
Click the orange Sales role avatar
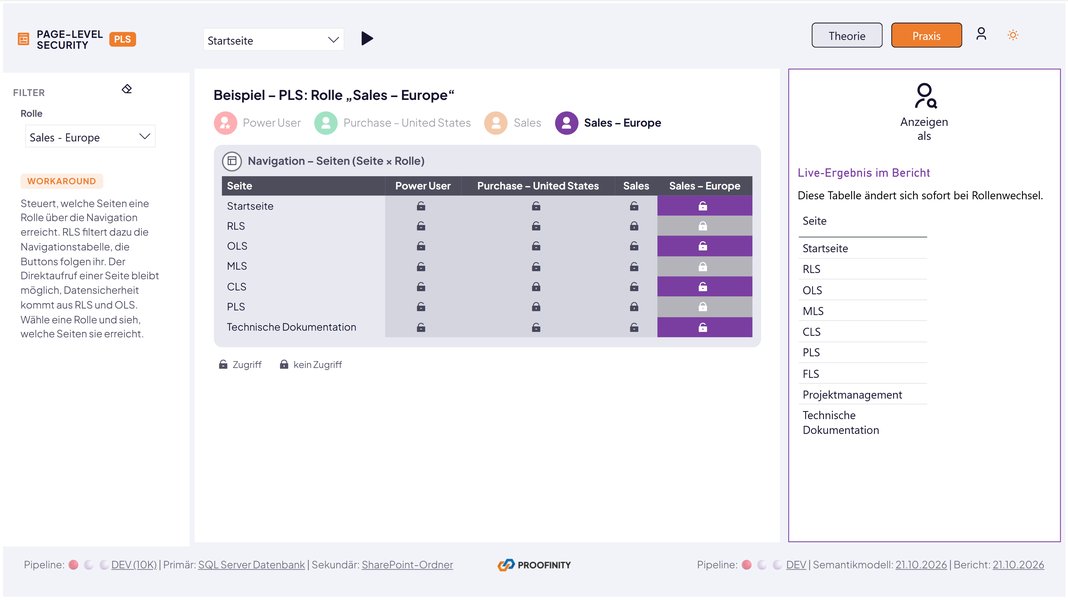[496, 123]
